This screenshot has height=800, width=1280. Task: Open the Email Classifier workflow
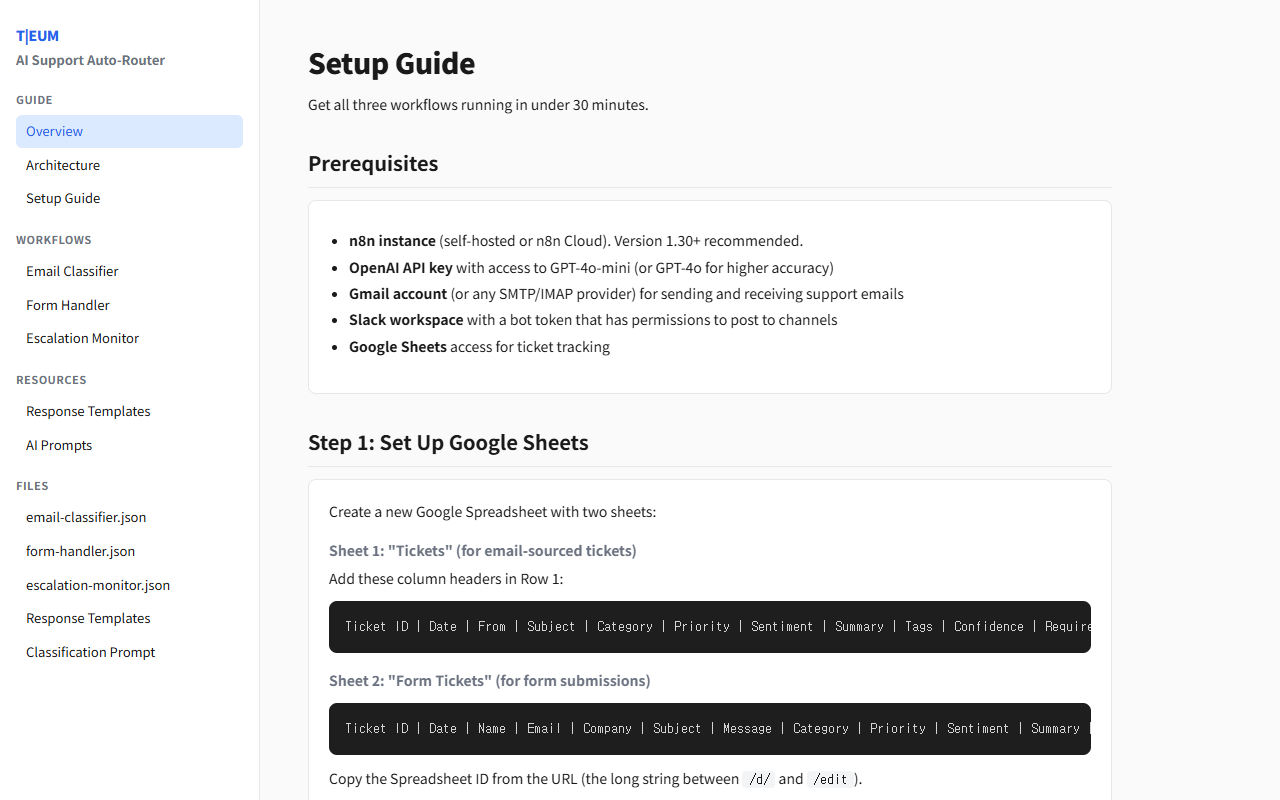pos(72,271)
